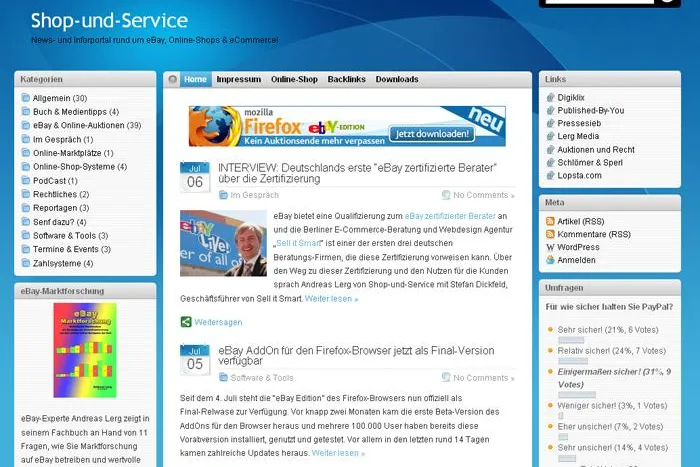Click the link icon beside Pressesieb
Screen dimensions: 700x467
(550, 123)
